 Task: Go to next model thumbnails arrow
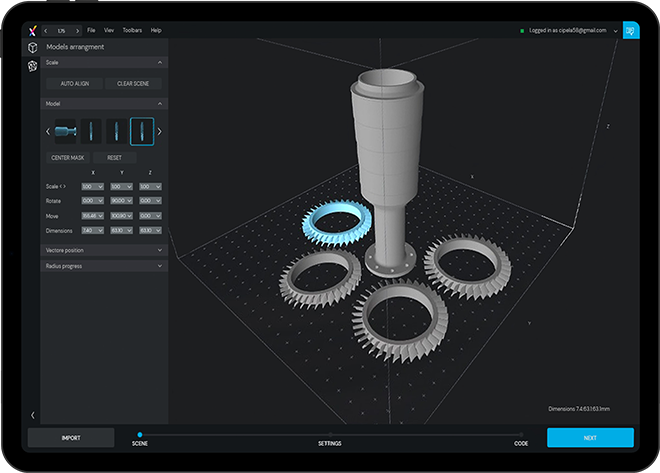160,131
